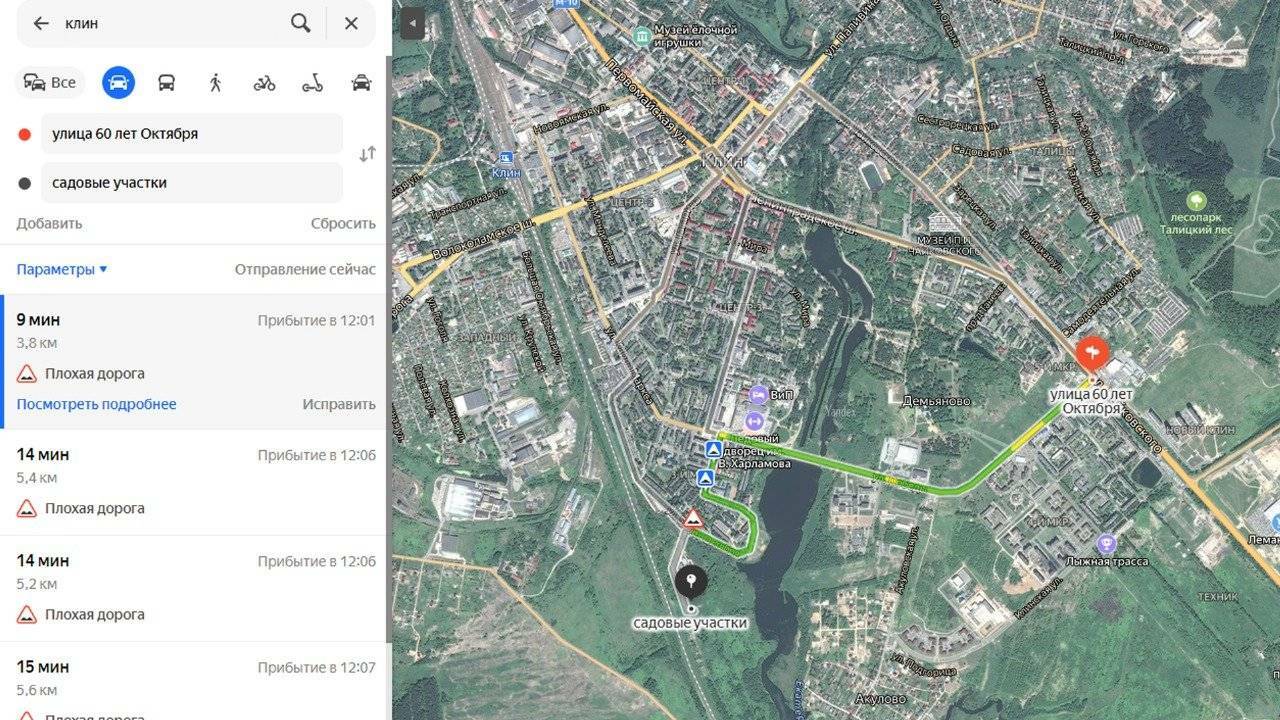The width and height of the screenshot is (1280, 720).
Task: Click the 'Акулово' label on the map
Action: pos(882,699)
